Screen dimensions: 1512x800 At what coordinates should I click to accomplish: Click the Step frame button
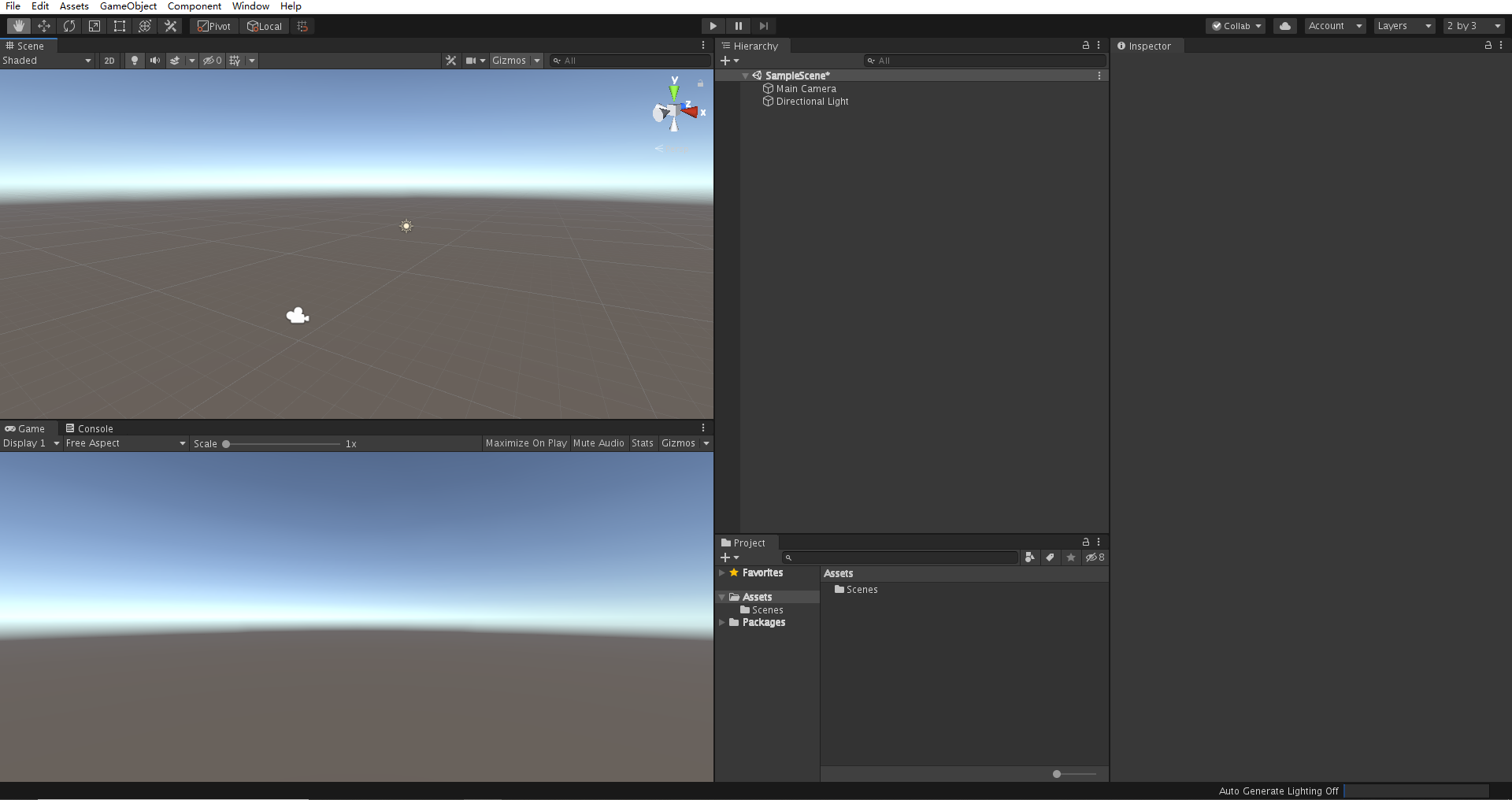tap(763, 26)
